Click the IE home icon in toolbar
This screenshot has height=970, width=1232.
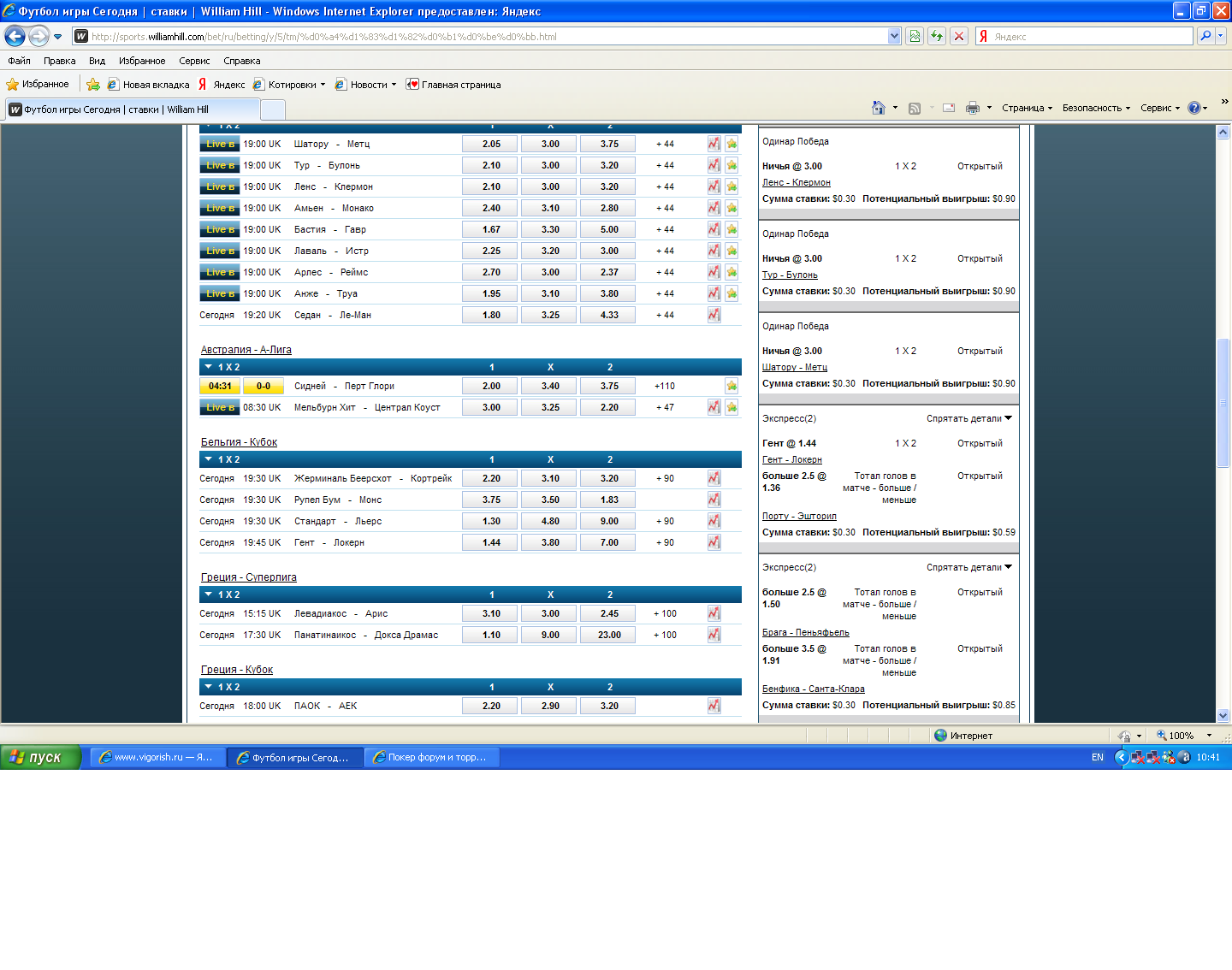(878, 108)
